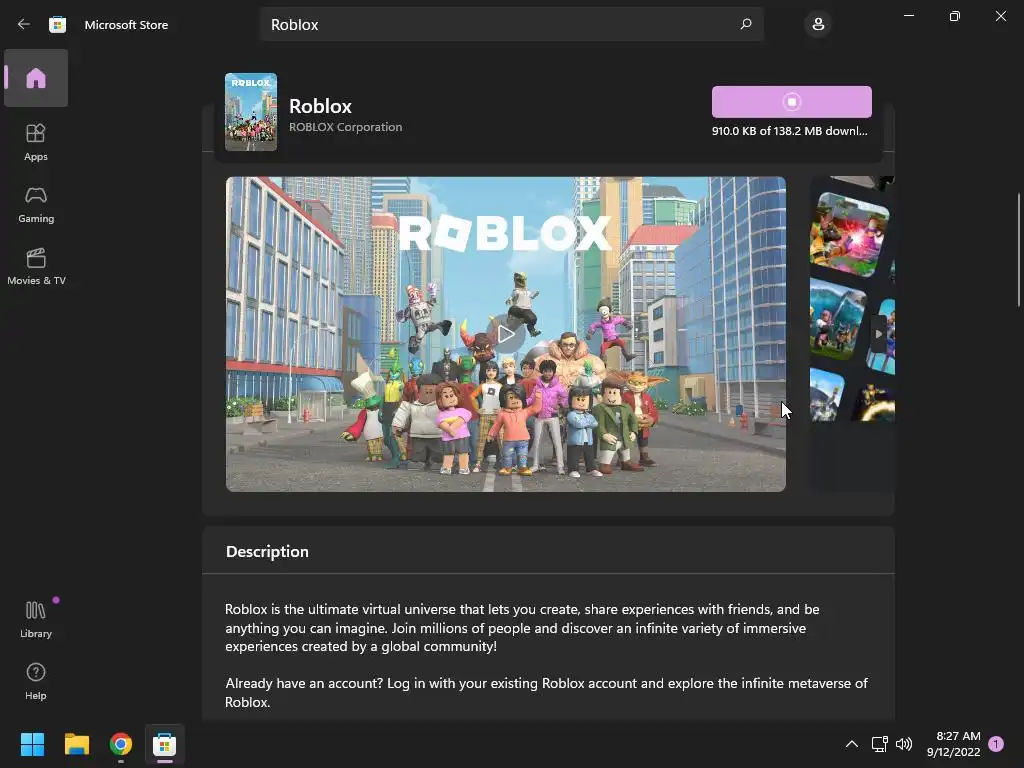The height and width of the screenshot is (768, 1024).
Task: Minimize the Microsoft Store window
Action: (x=909, y=16)
